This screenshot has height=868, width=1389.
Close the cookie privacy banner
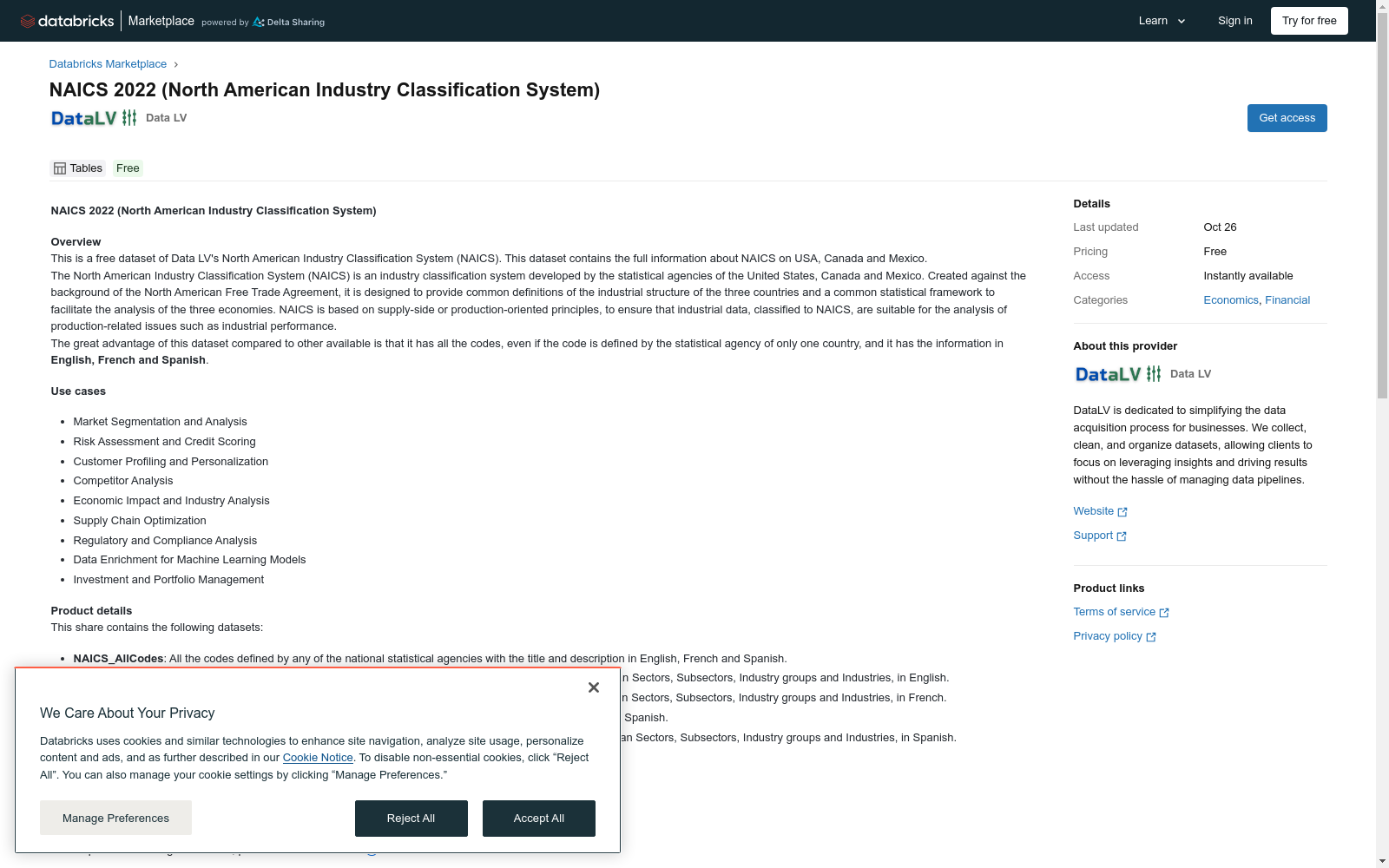pyautogui.click(x=594, y=687)
